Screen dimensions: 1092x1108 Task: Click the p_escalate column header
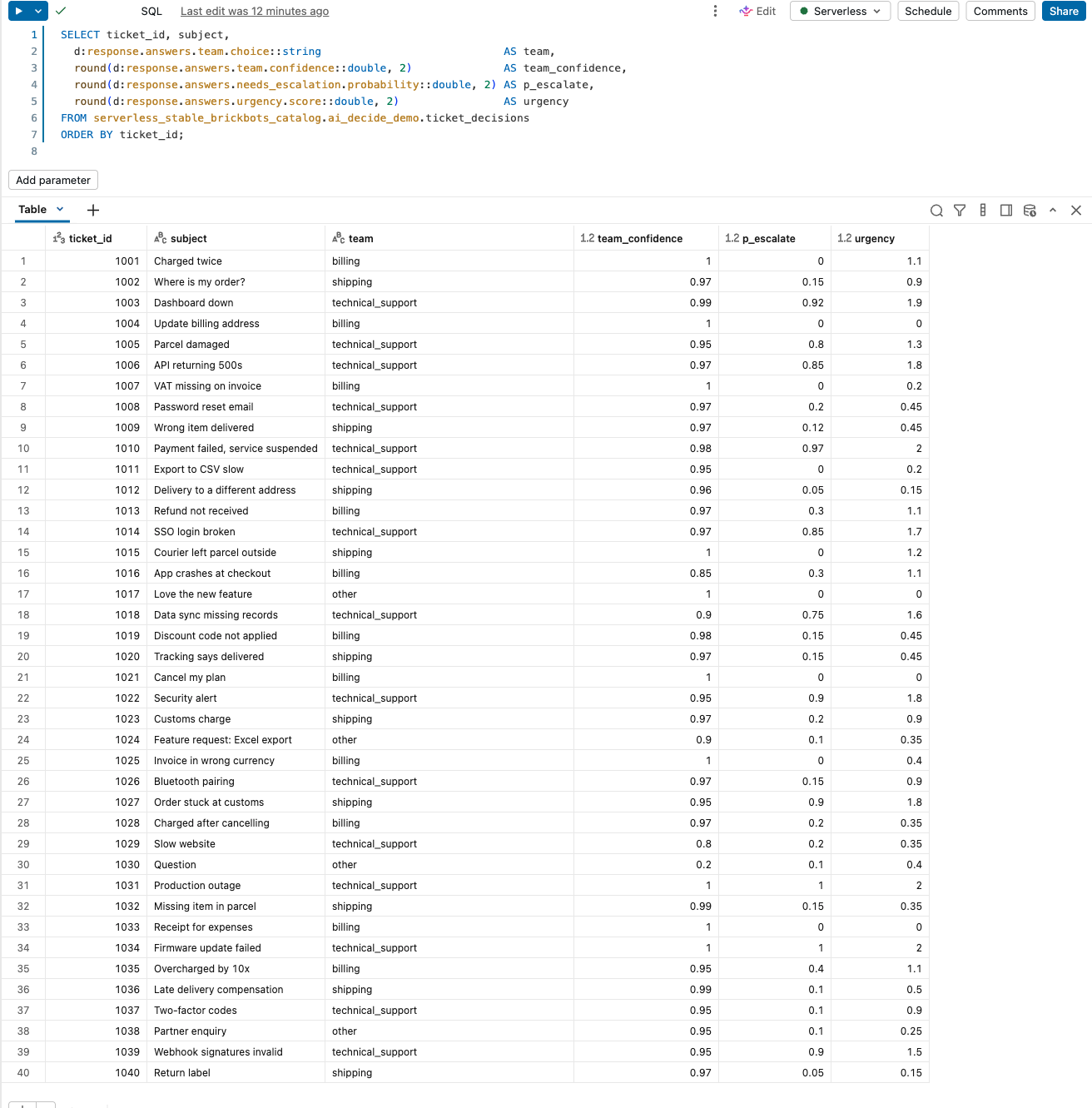(774, 238)
